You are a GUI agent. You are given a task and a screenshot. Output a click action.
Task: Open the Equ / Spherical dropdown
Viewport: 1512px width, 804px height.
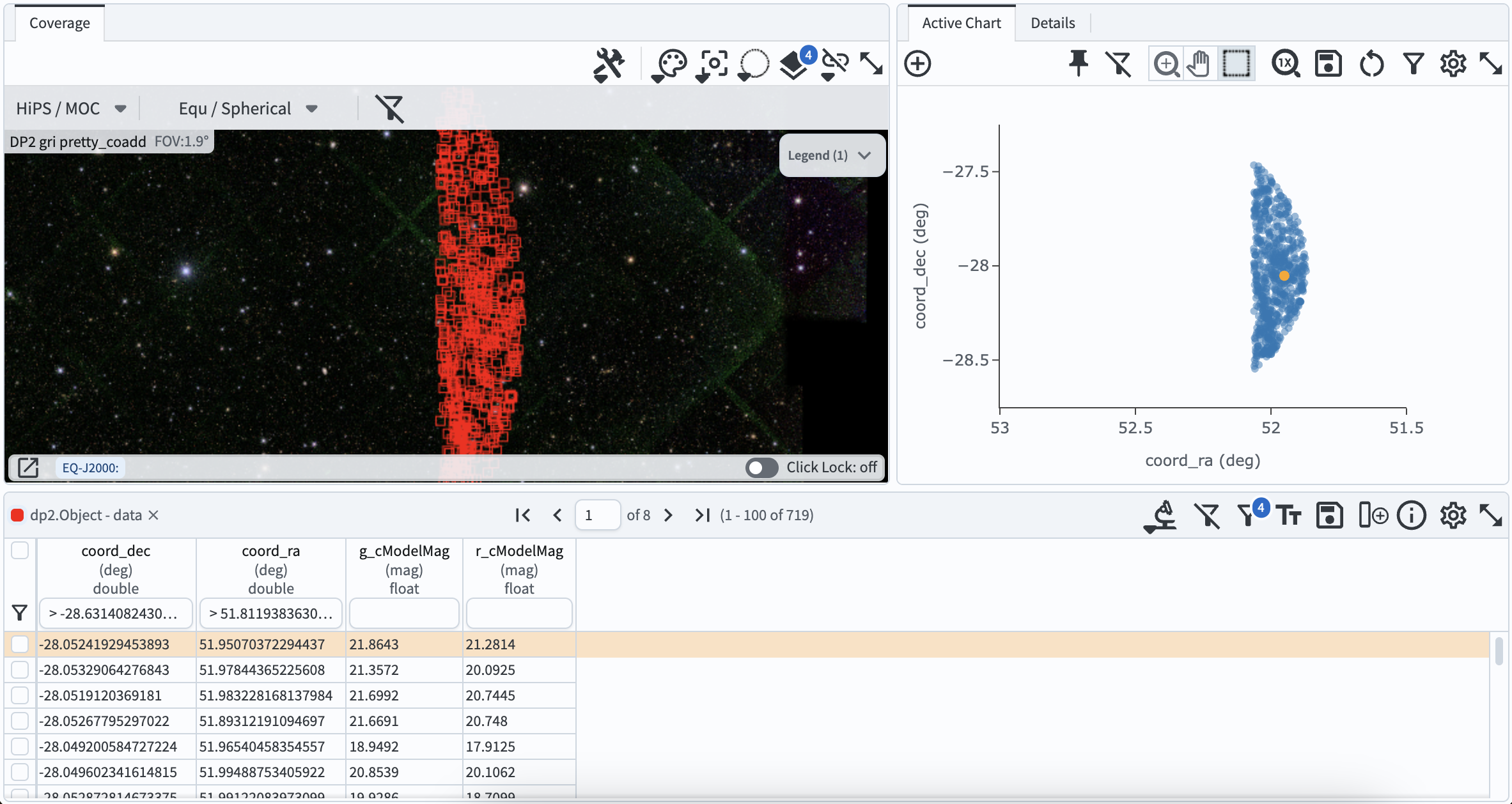pyautogui.click(x=248, y=109)
